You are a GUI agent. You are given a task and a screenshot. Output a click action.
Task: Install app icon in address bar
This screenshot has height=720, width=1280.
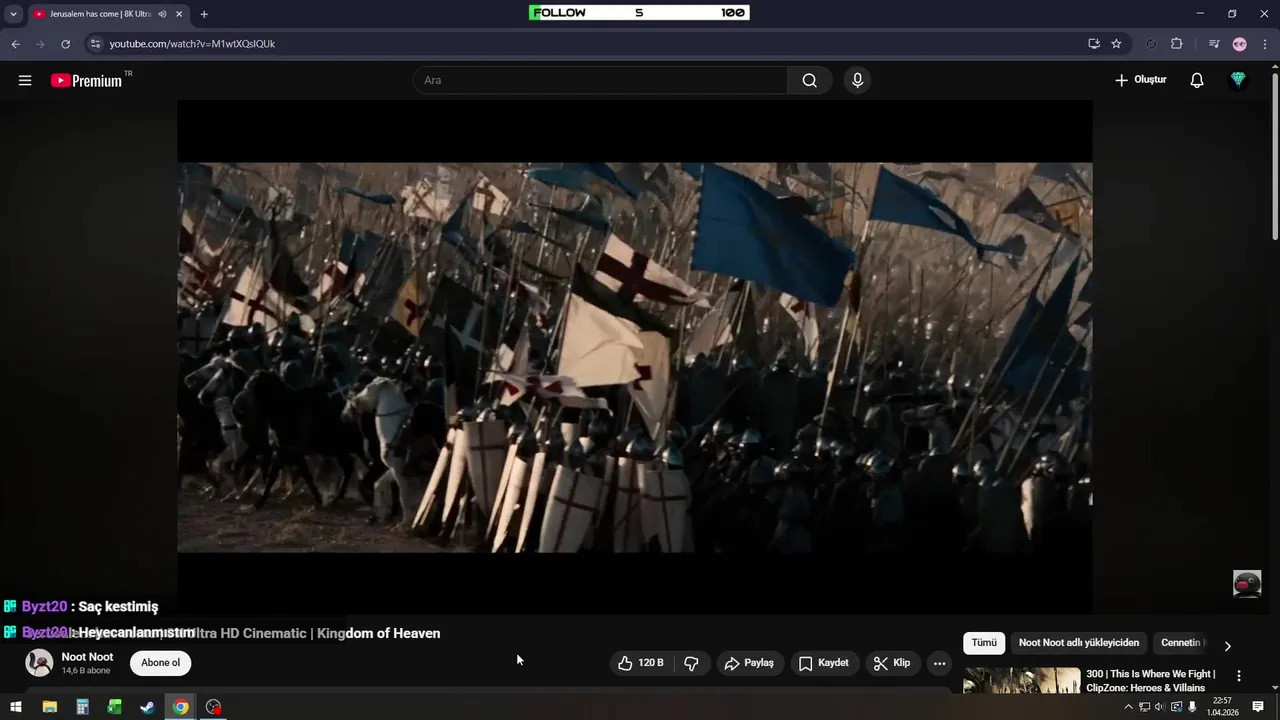[x=1093, y=44]
